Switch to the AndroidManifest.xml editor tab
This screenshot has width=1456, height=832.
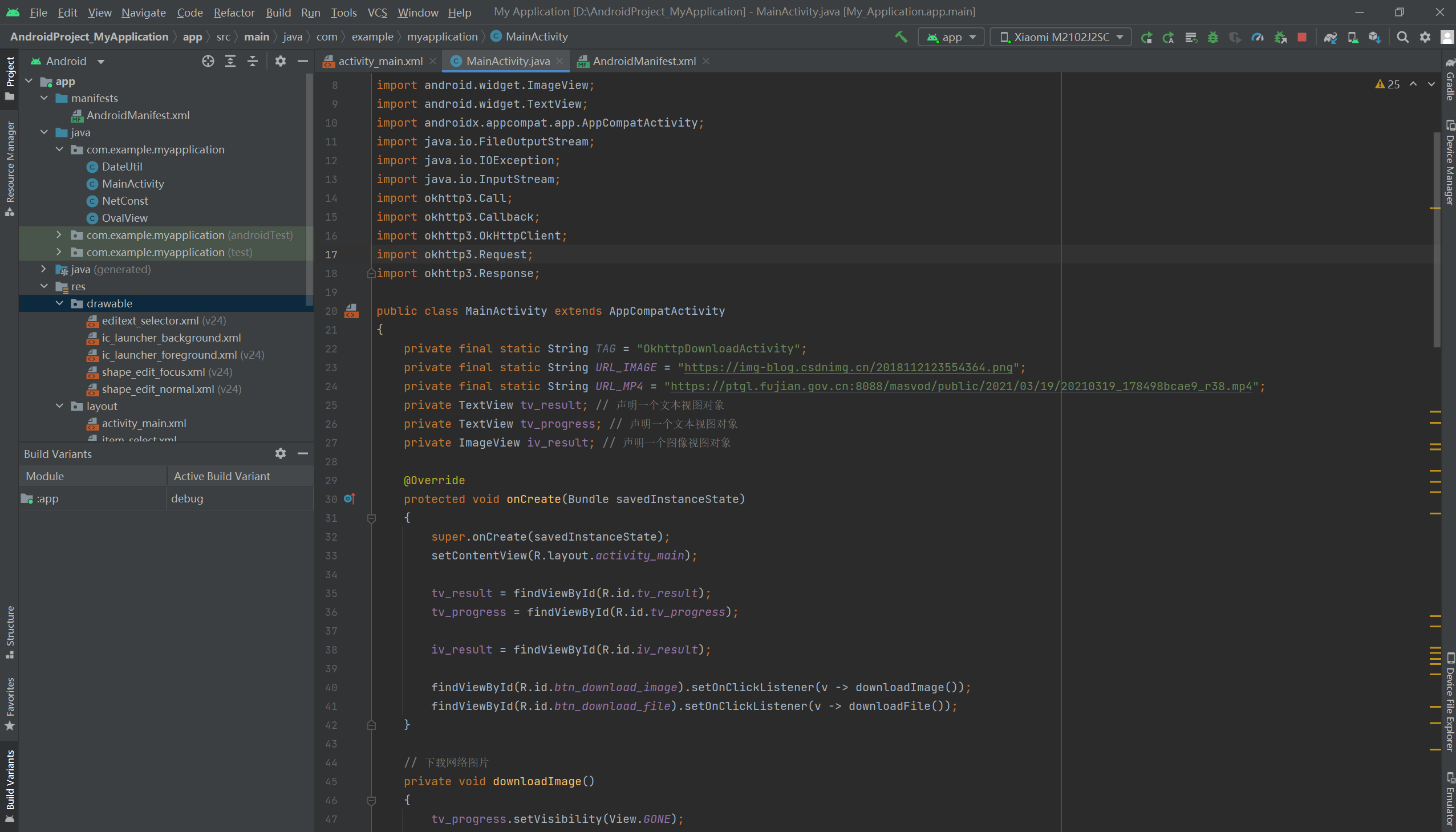(x=643, y=61)
